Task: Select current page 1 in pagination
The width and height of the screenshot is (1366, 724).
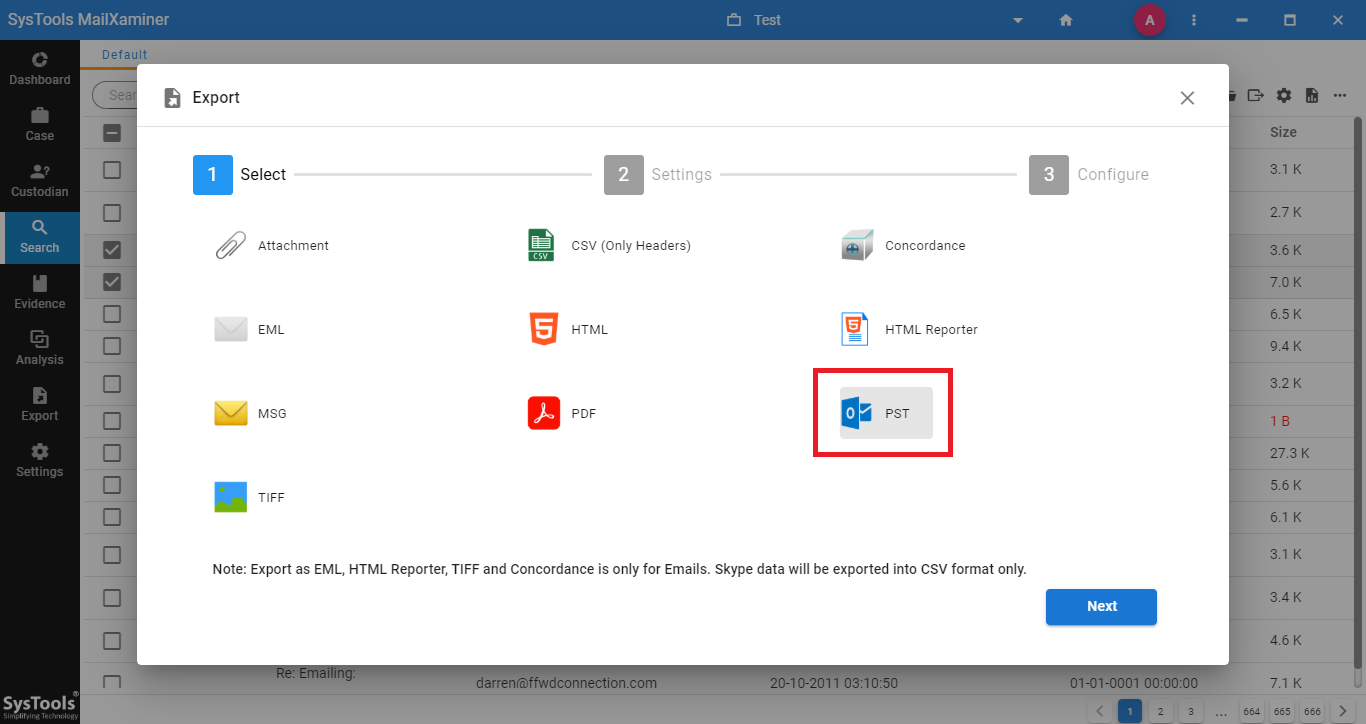Action: tap(1129, 711)
